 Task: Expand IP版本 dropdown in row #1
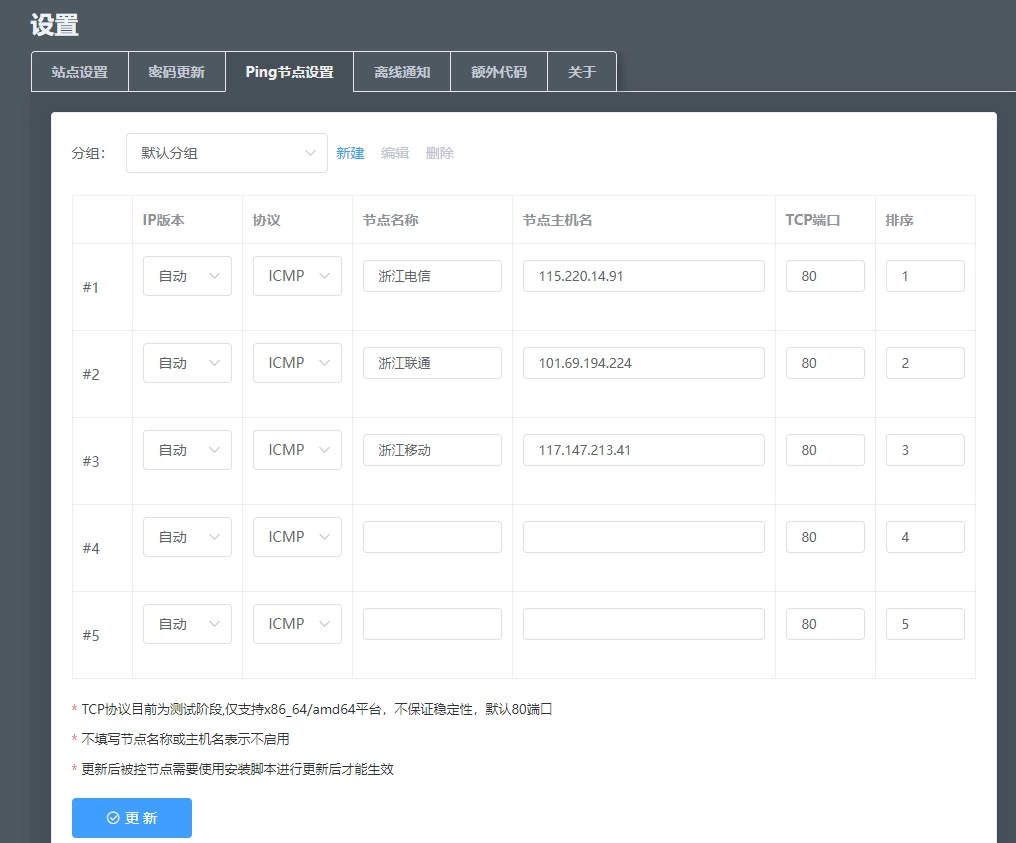pyautogui.click(x=187, y=276)
